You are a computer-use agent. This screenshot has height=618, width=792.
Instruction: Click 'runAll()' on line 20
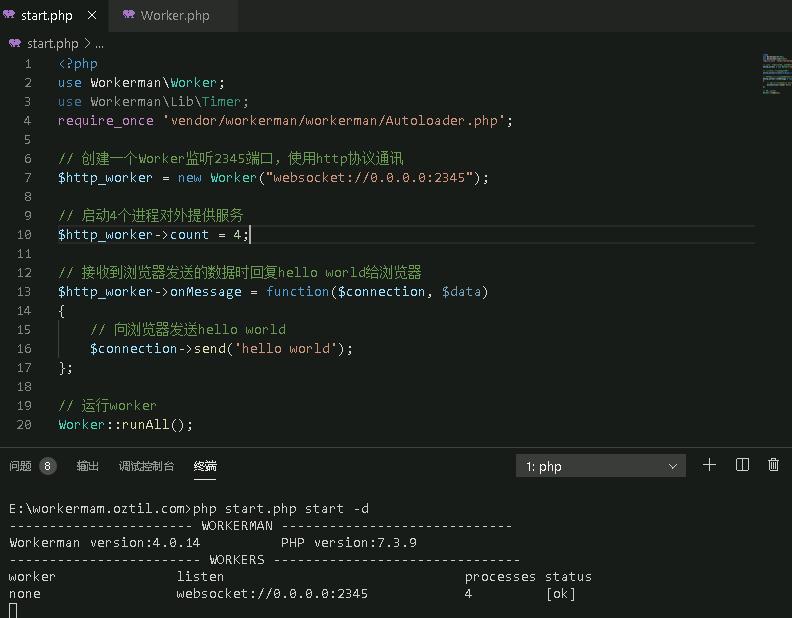(x=153, y=425)
